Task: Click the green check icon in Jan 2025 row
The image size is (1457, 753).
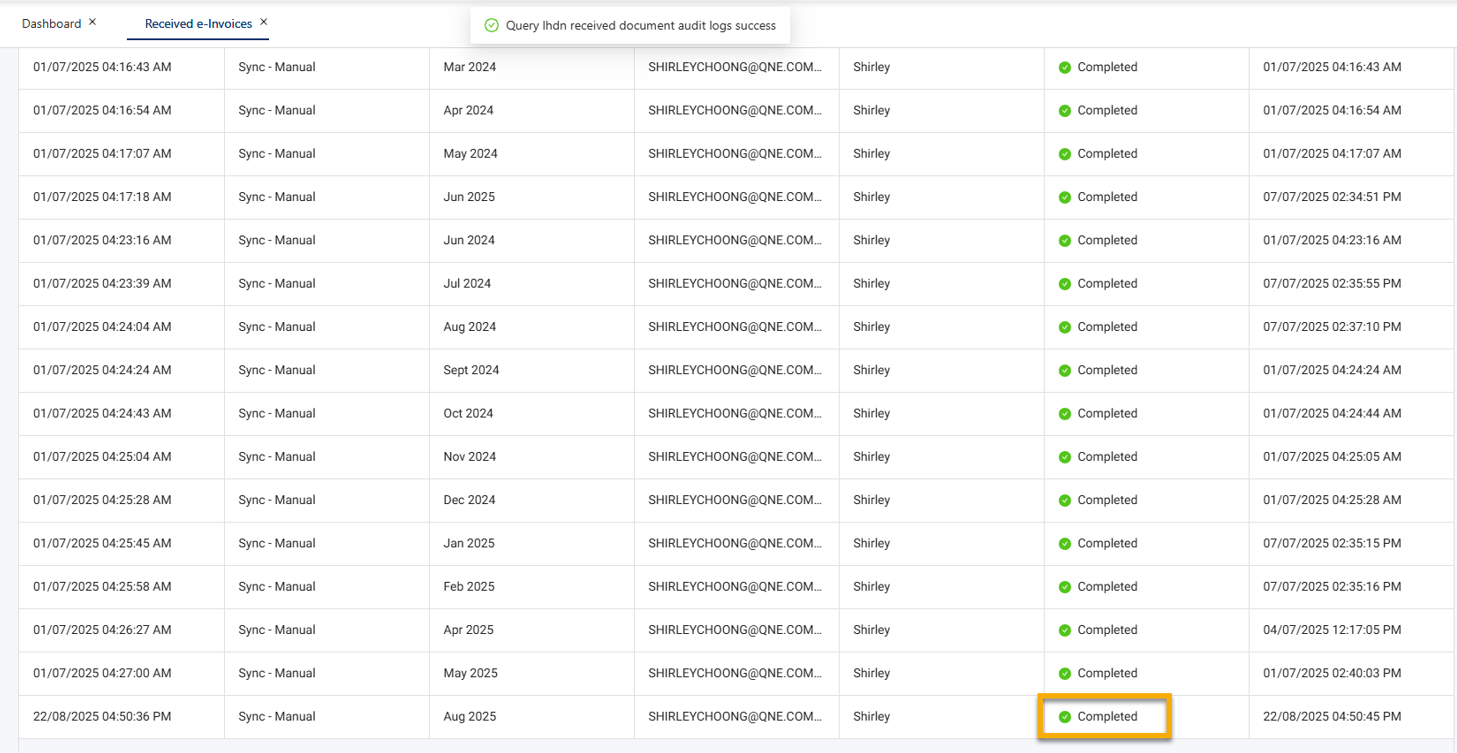Action: click(1065, 543)
